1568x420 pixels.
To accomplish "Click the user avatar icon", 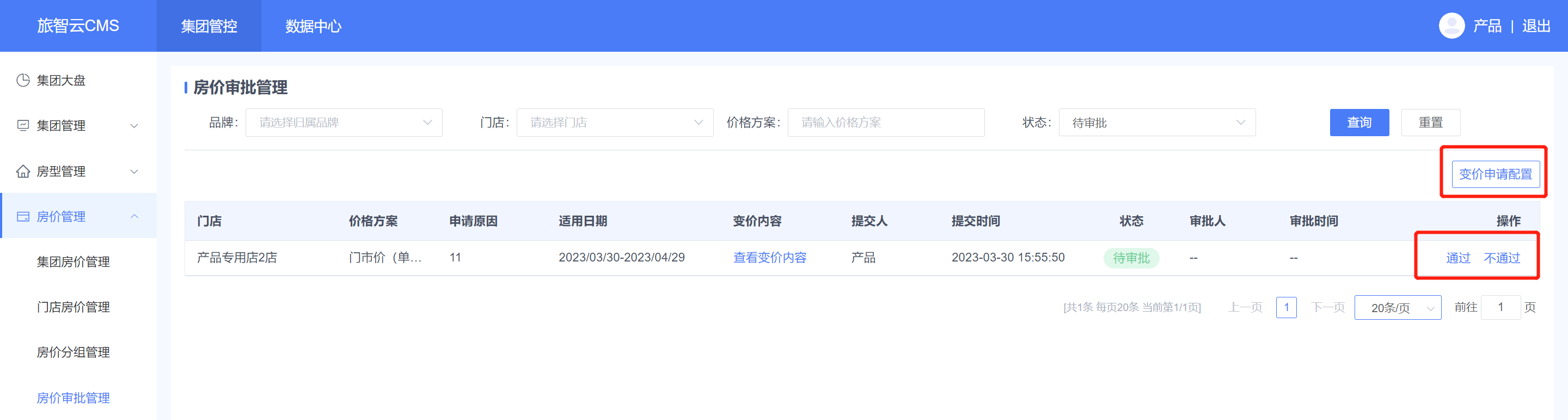I will click(x=1451, y=26).
